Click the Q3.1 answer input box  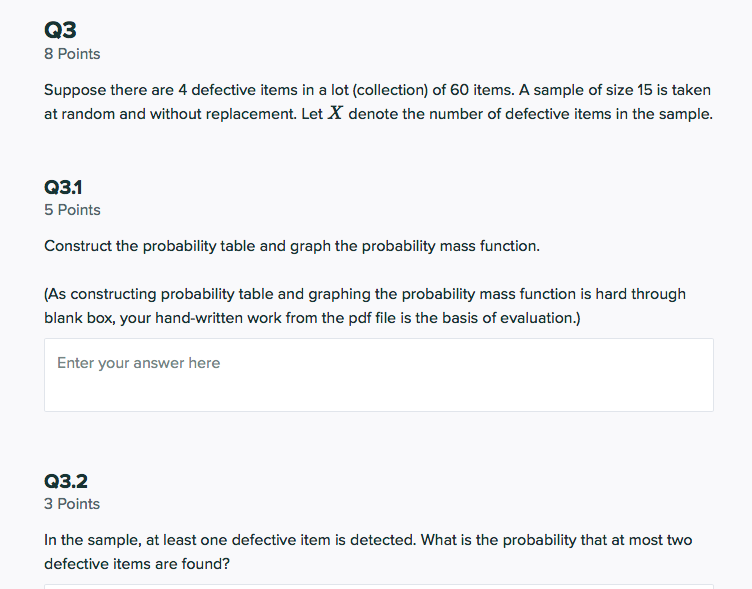click(379, 375)
